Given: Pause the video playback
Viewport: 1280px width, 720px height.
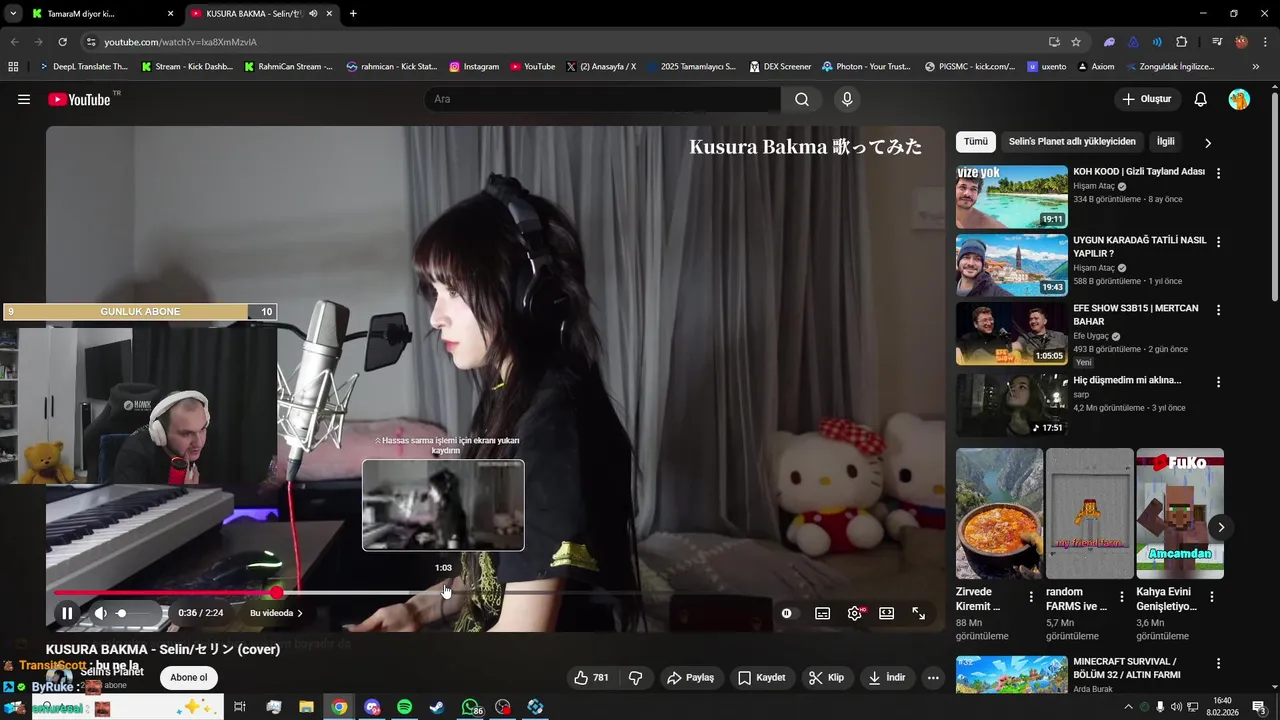Looking at the screenshot, I should click(x=67, y=613).
